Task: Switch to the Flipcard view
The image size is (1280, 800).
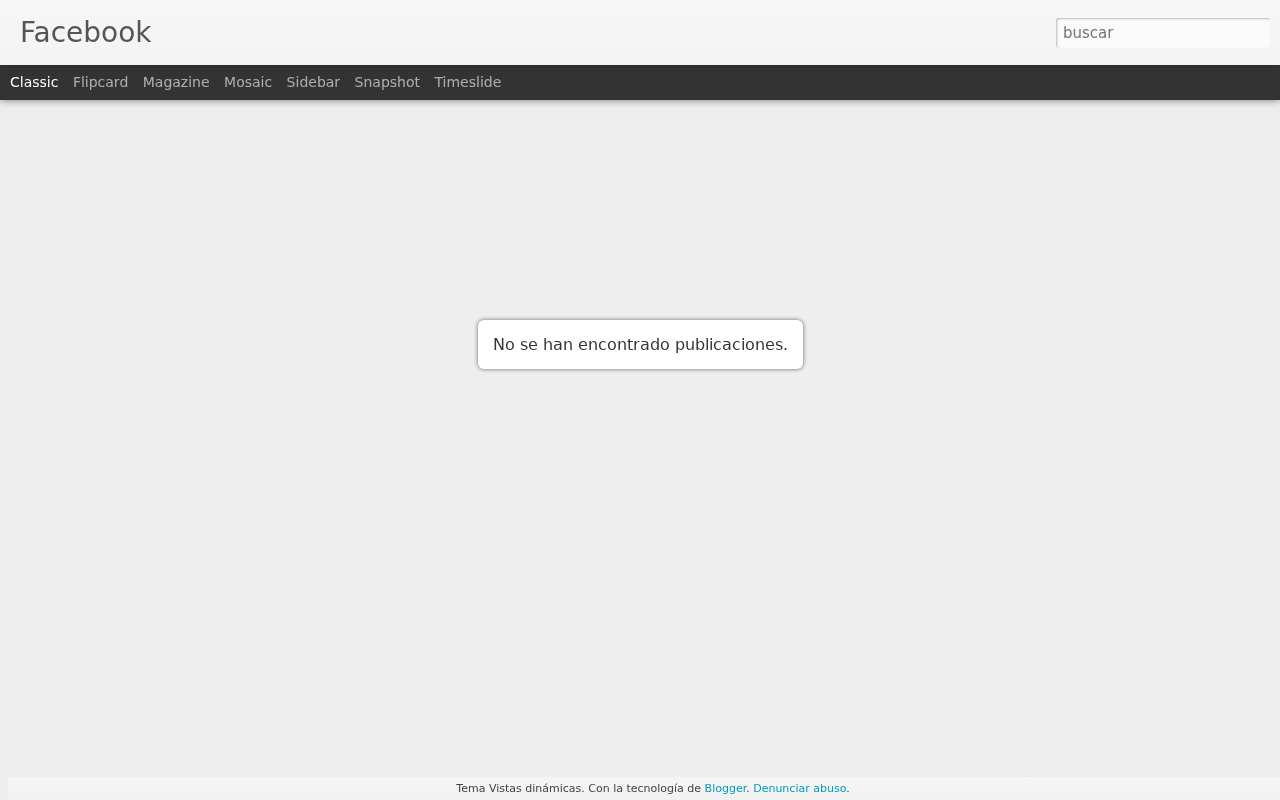Action: [x=101, y=82]
